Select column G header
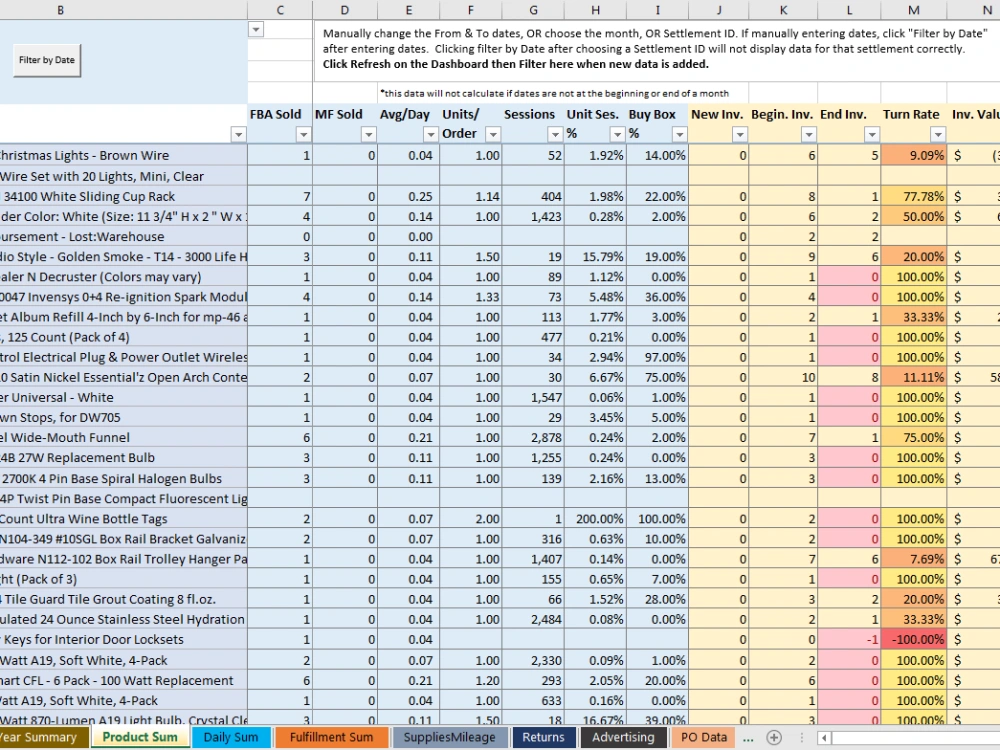This screenshot has height=750, width=1000. click(x=533, y=10)
